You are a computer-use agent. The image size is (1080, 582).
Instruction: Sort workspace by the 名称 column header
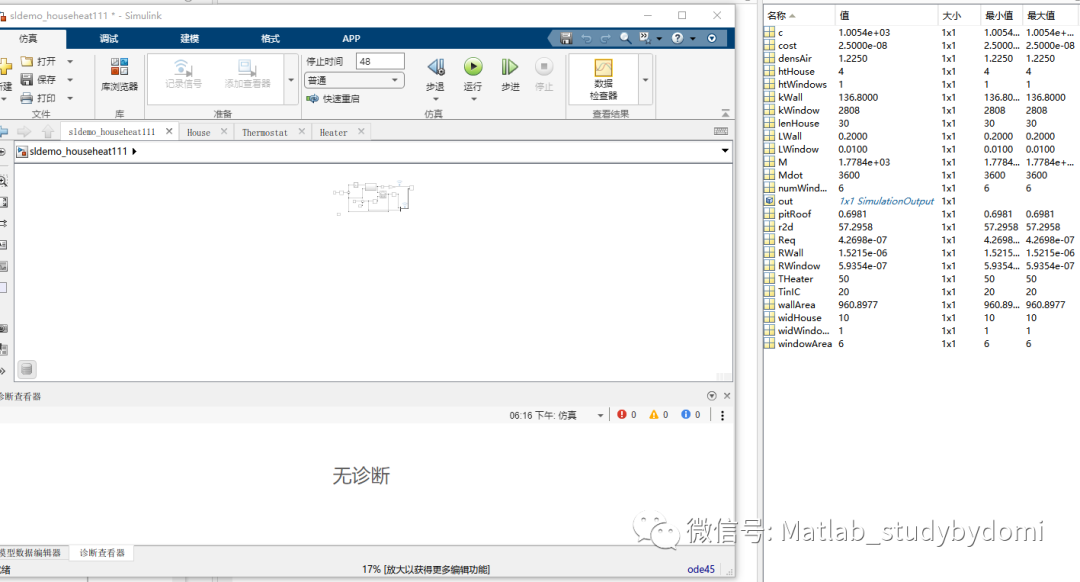tap(799, 16)
